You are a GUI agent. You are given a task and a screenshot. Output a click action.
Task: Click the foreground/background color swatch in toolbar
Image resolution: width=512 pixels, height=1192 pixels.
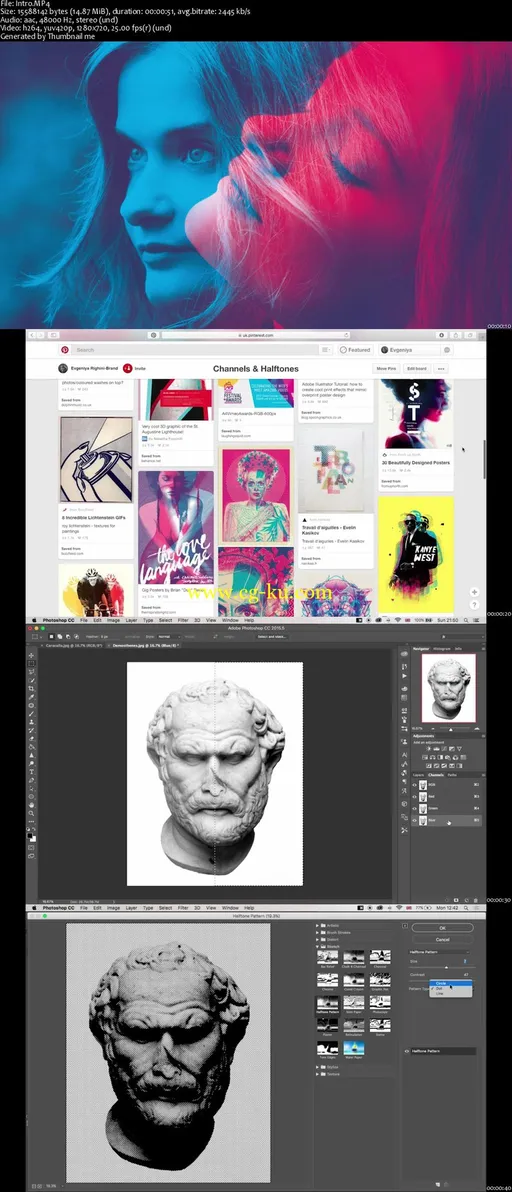tap(31, 837)
